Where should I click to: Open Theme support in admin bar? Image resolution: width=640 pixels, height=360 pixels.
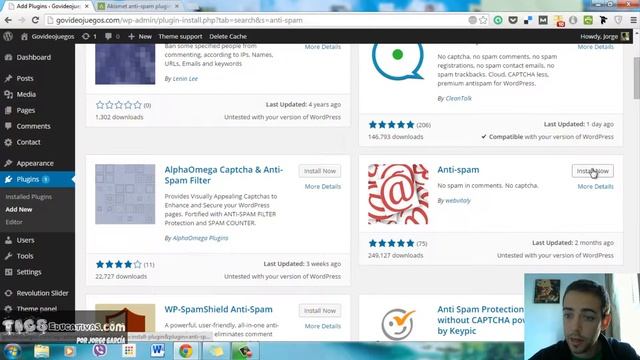180,36
